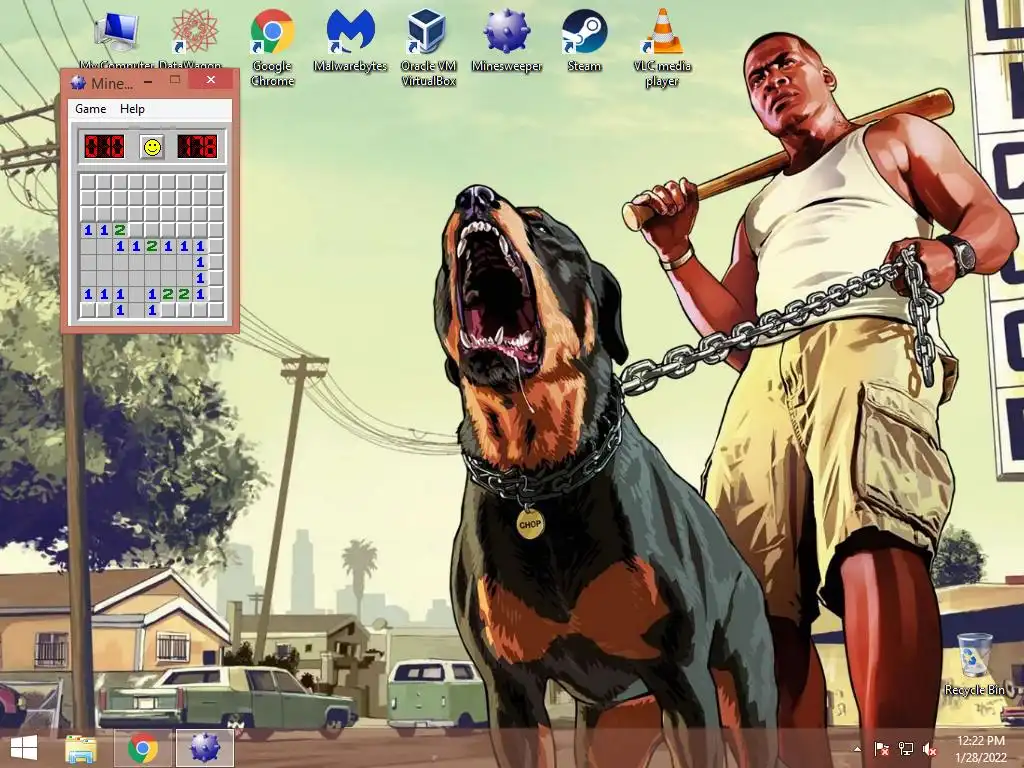Select the Minesweeper desktop icon
The height and width of the screenshot is (768, 1024).
tap(507, 40)
